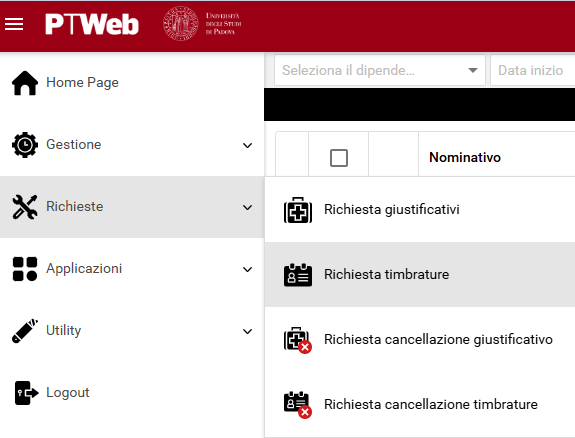575x438 pixels.
Task: Click the Richieste tools icon
Action: 25,207
